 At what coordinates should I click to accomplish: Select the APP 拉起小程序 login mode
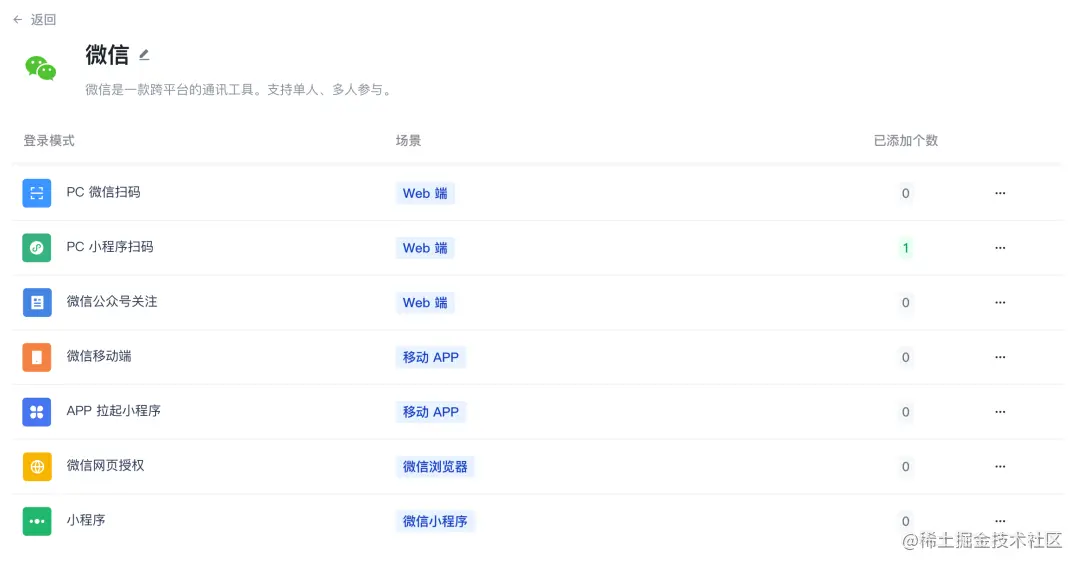pos(114,410)
